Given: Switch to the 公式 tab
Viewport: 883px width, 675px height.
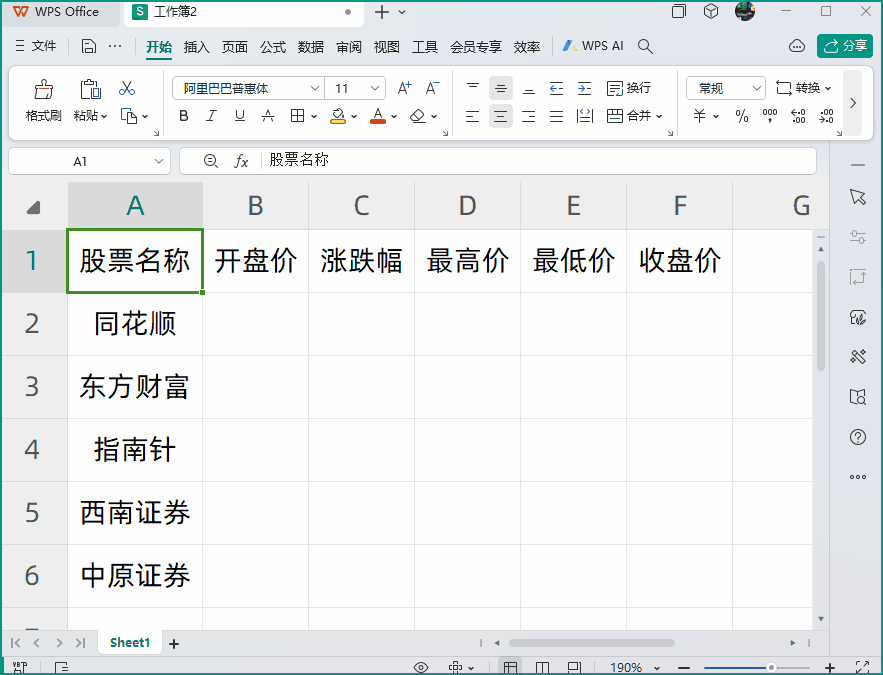Looking at the screenshot, I should [273, 47].
